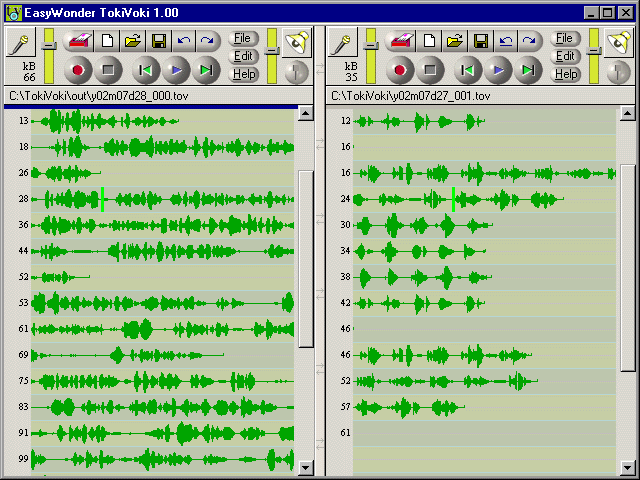Click left panel microphone level slider

click(49, 45)
